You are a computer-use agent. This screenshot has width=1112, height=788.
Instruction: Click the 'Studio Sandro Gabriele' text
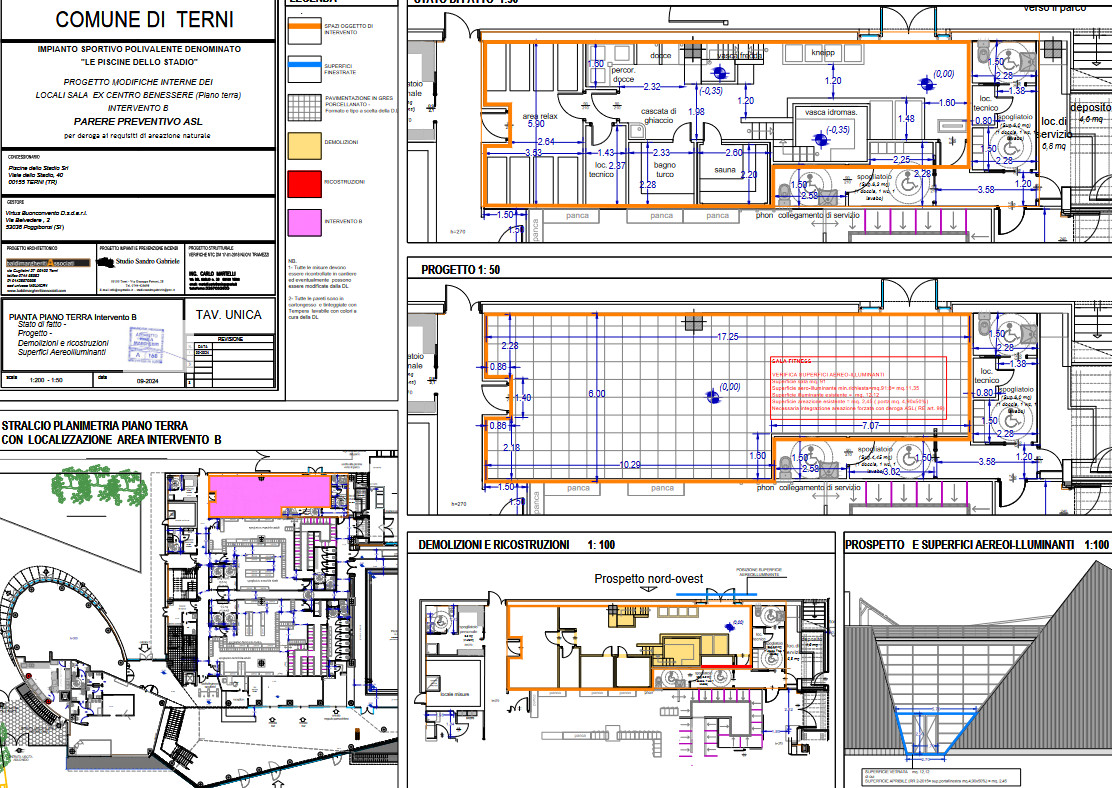coord(148,261)
